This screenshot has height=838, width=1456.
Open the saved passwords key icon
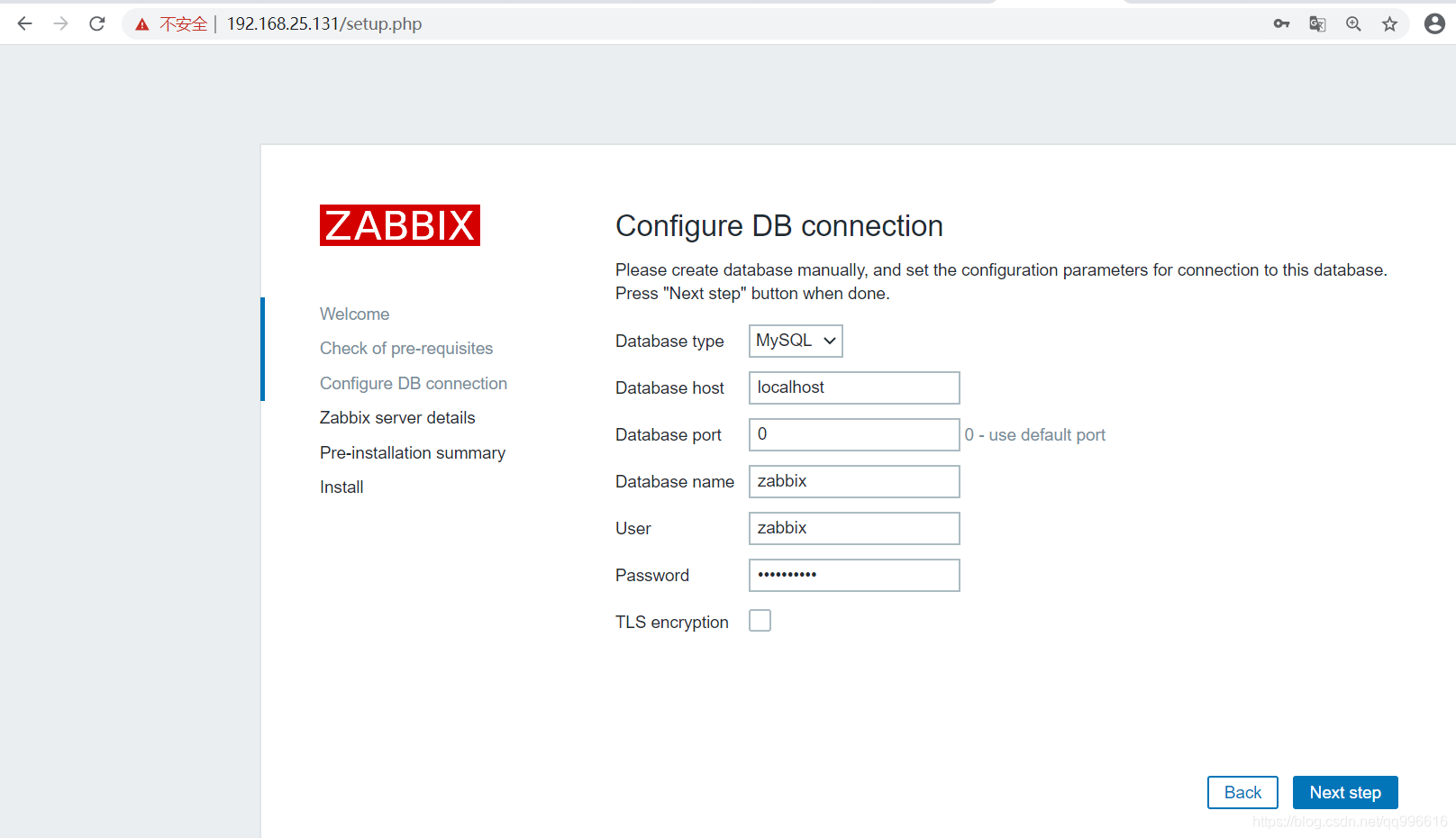coord(1281,23)
